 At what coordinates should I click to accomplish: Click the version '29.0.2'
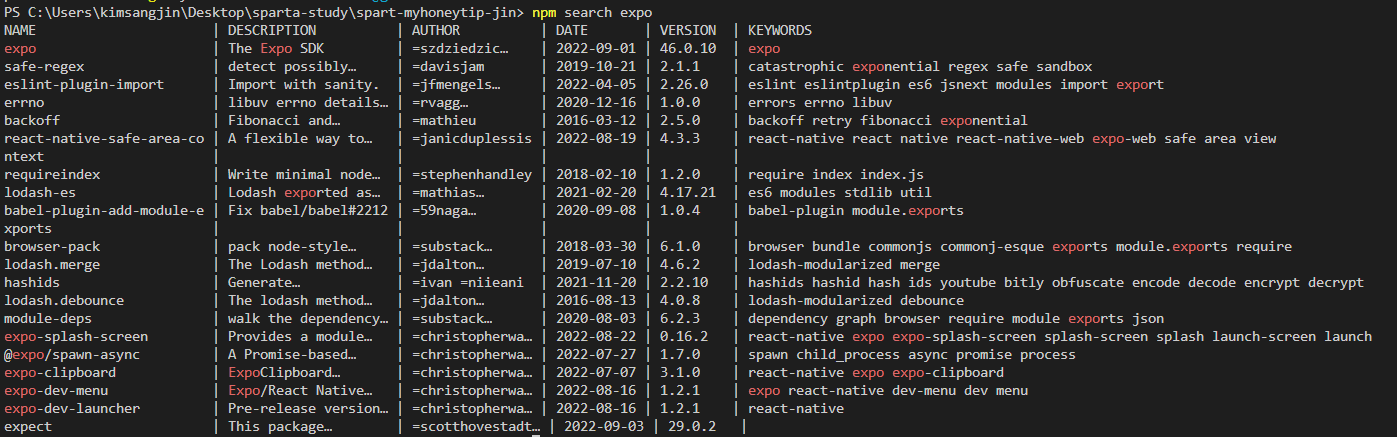point(692,426)
